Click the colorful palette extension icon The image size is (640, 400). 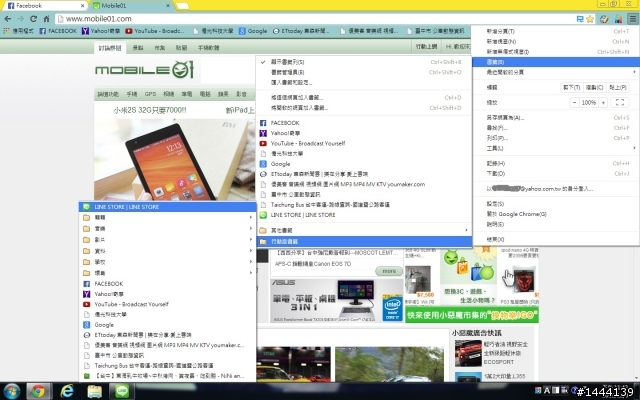click(x=604, y=19)
